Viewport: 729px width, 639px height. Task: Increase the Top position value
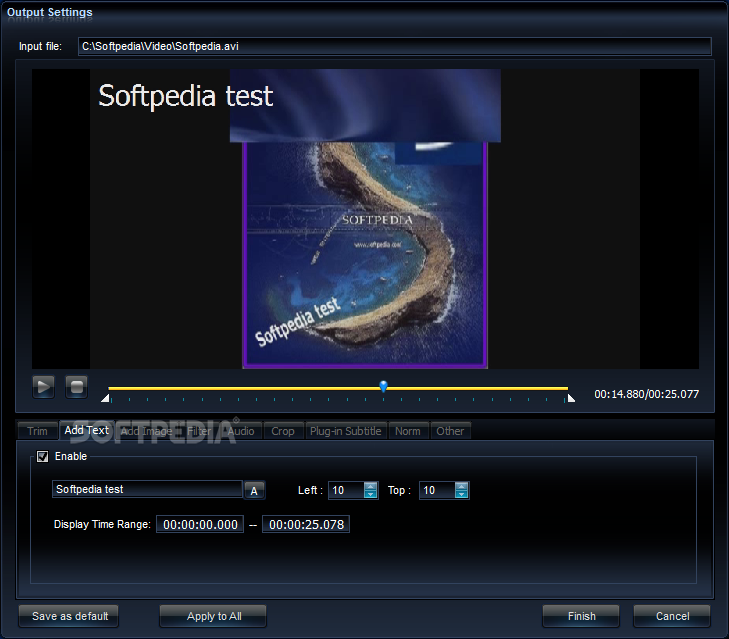point(461,486)
